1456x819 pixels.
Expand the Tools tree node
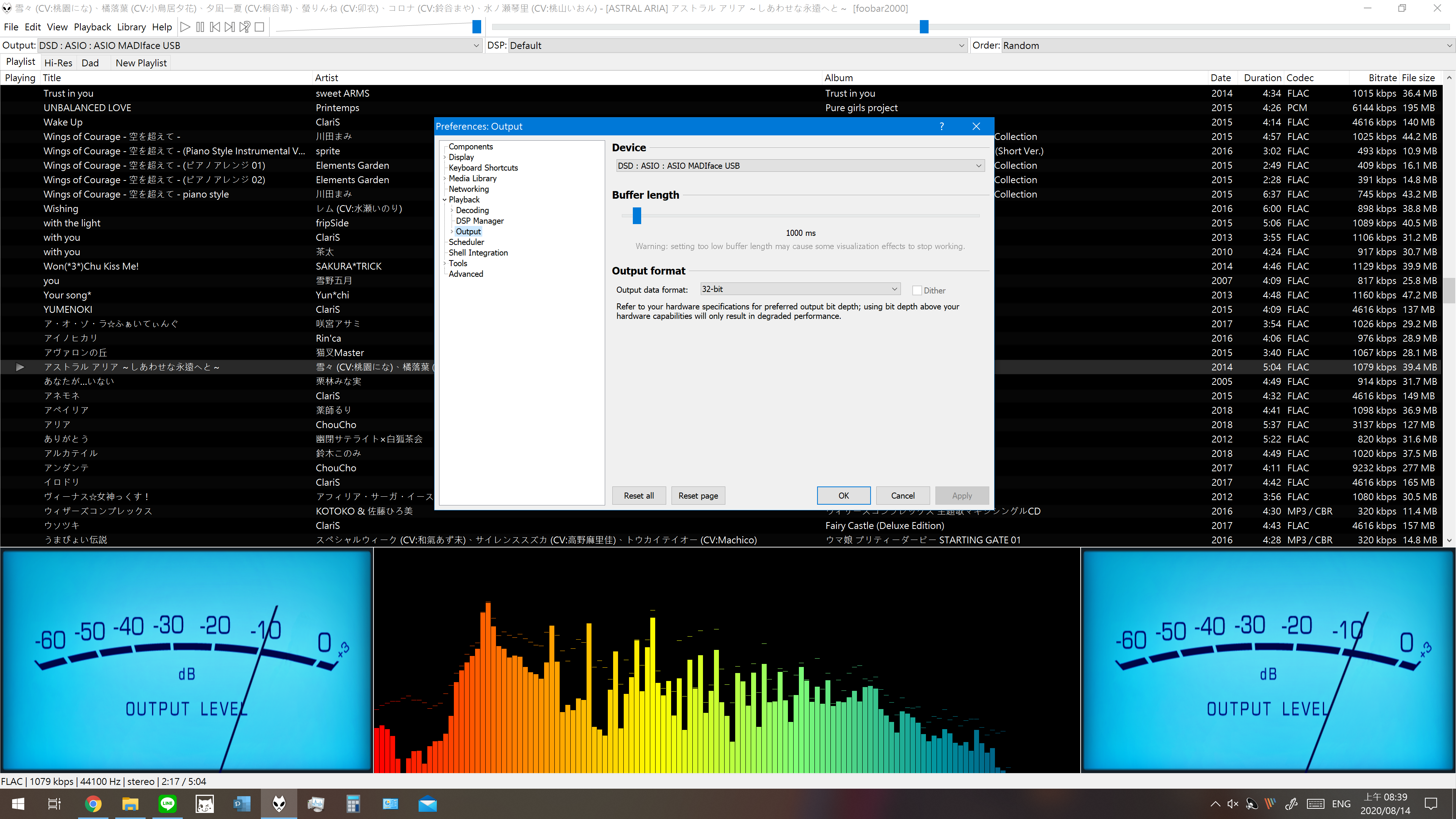[x=444, y=264]
